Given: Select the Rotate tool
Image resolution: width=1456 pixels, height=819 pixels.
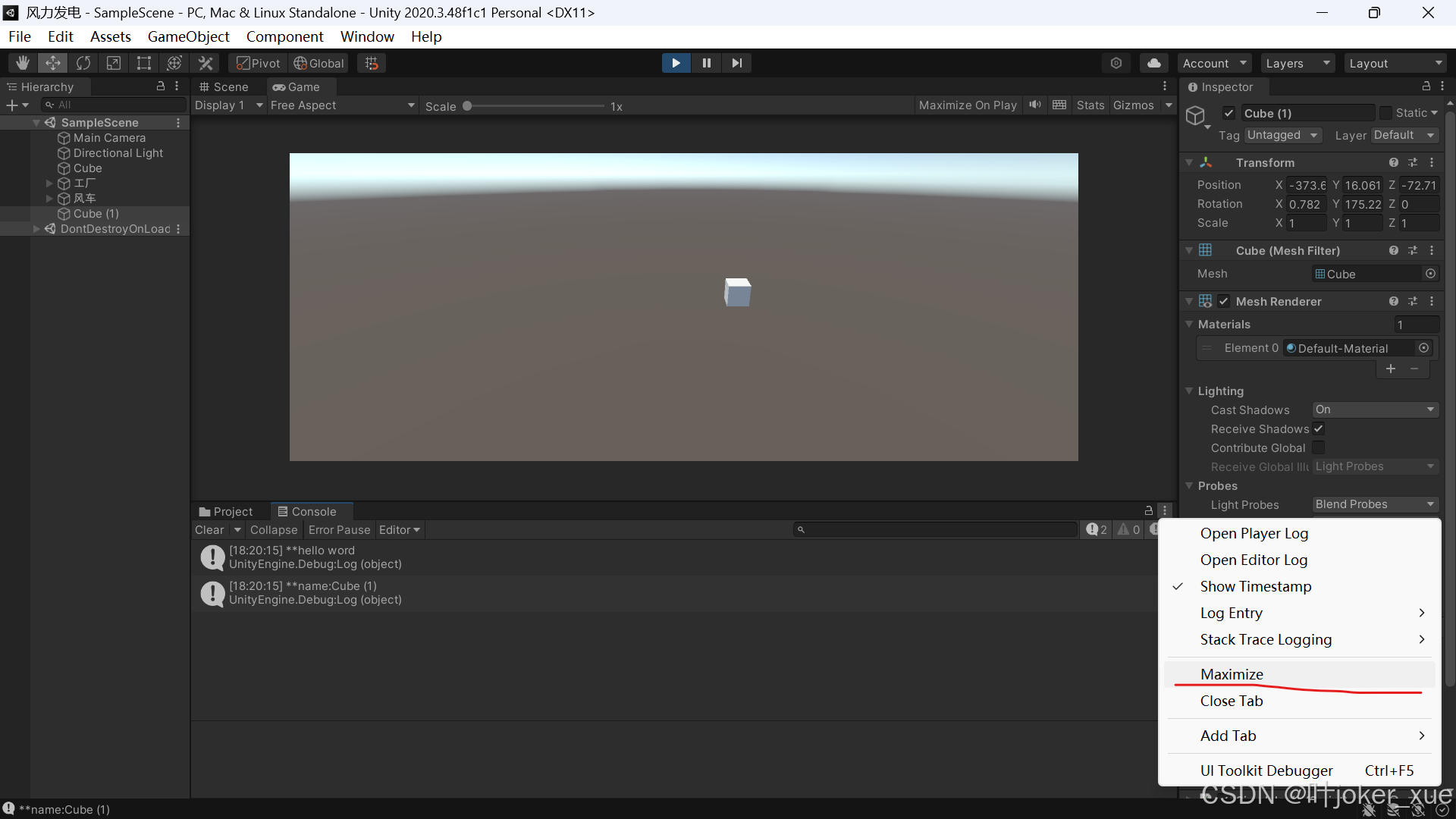Looking at the screenshot, I should (83, 63).
